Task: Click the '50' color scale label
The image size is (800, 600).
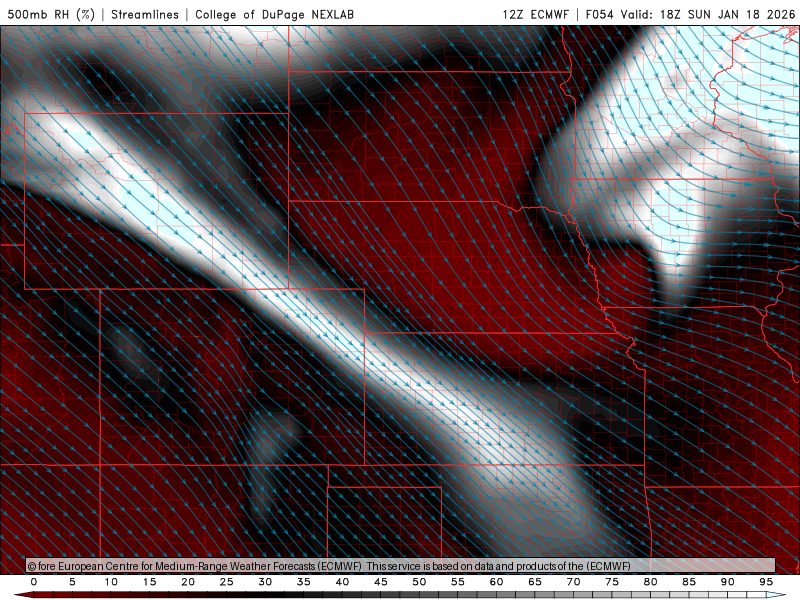Action: (x=419, y=582)
